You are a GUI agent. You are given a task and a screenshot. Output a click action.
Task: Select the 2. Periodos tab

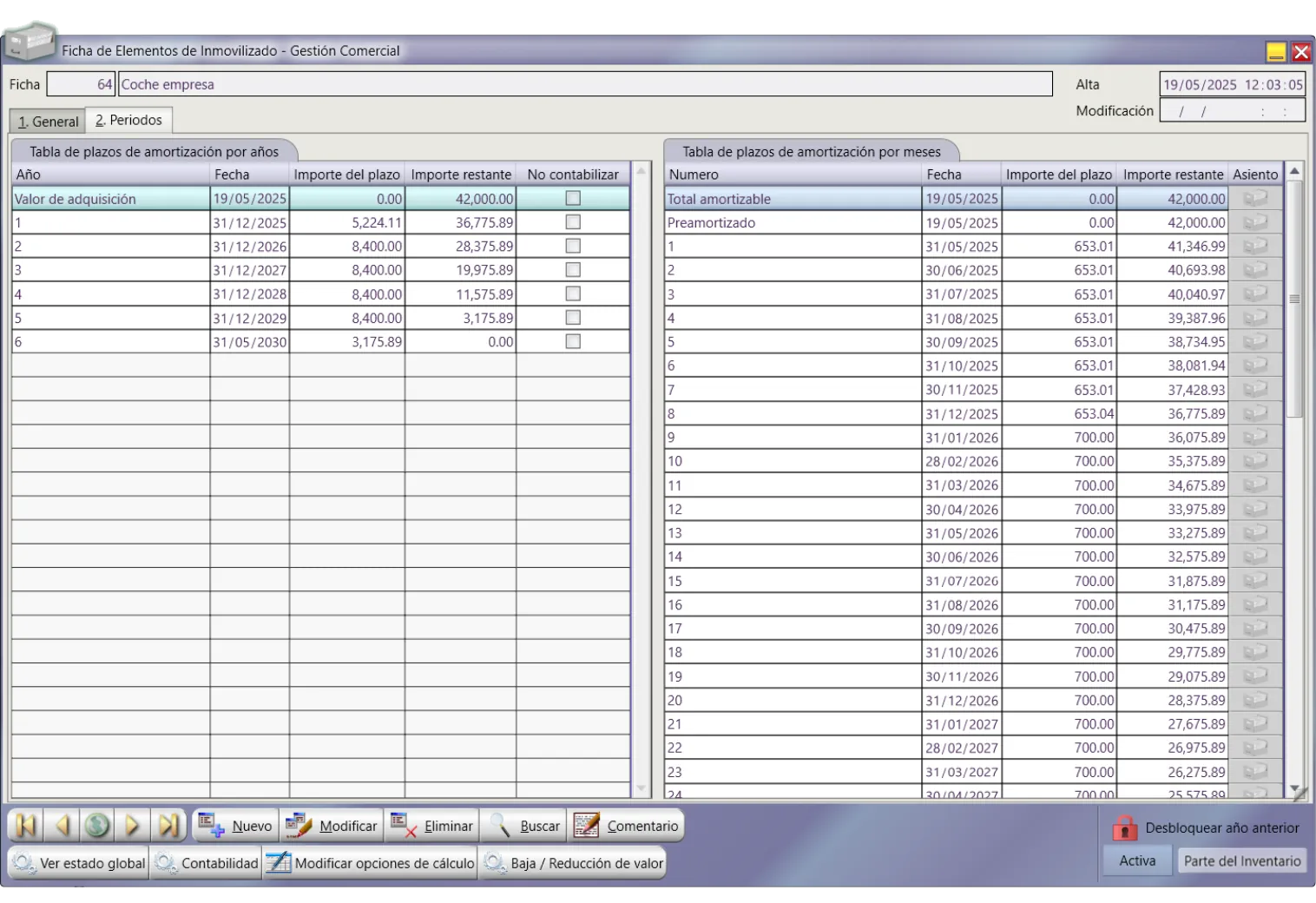click(x=129, y=121)
